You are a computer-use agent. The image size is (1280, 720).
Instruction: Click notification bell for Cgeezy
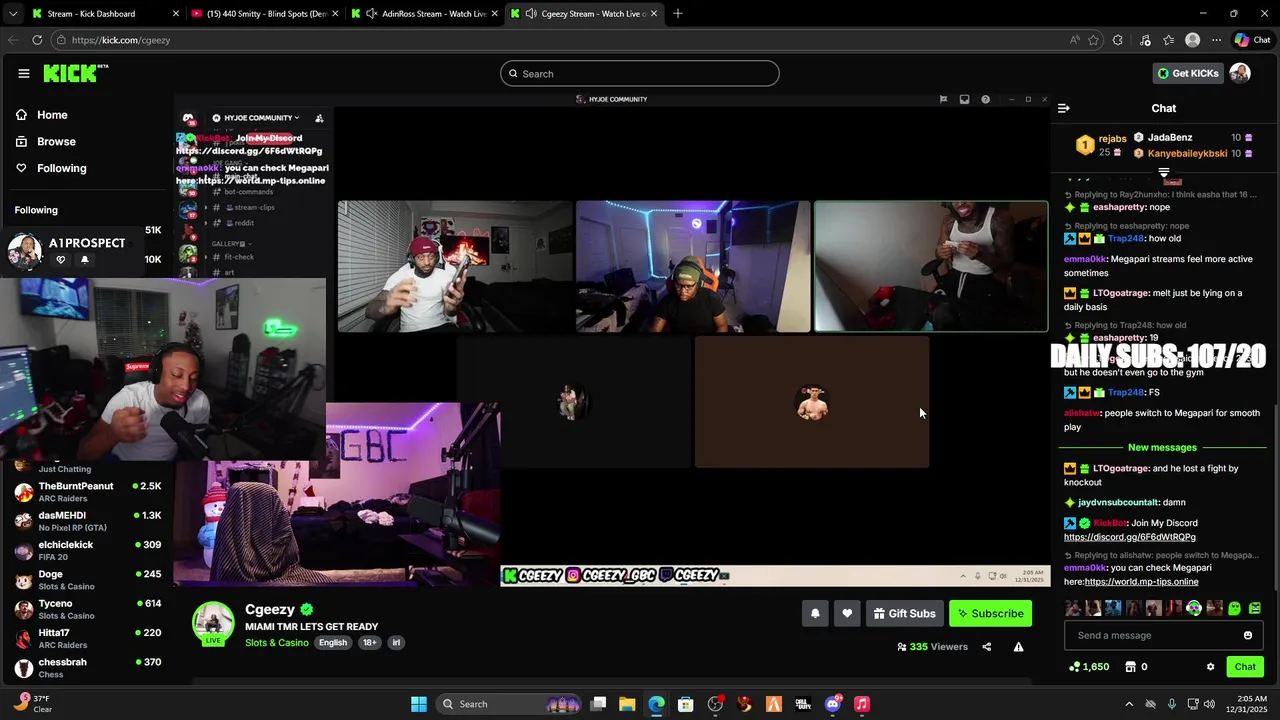coord(815,613)
